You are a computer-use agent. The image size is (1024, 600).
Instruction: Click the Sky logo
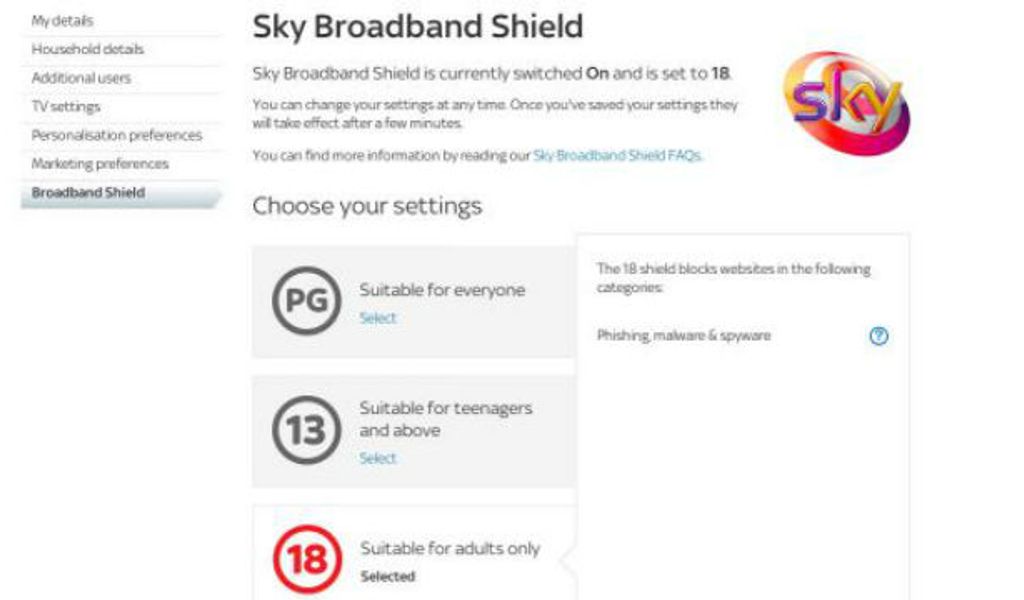pos(846,104)
